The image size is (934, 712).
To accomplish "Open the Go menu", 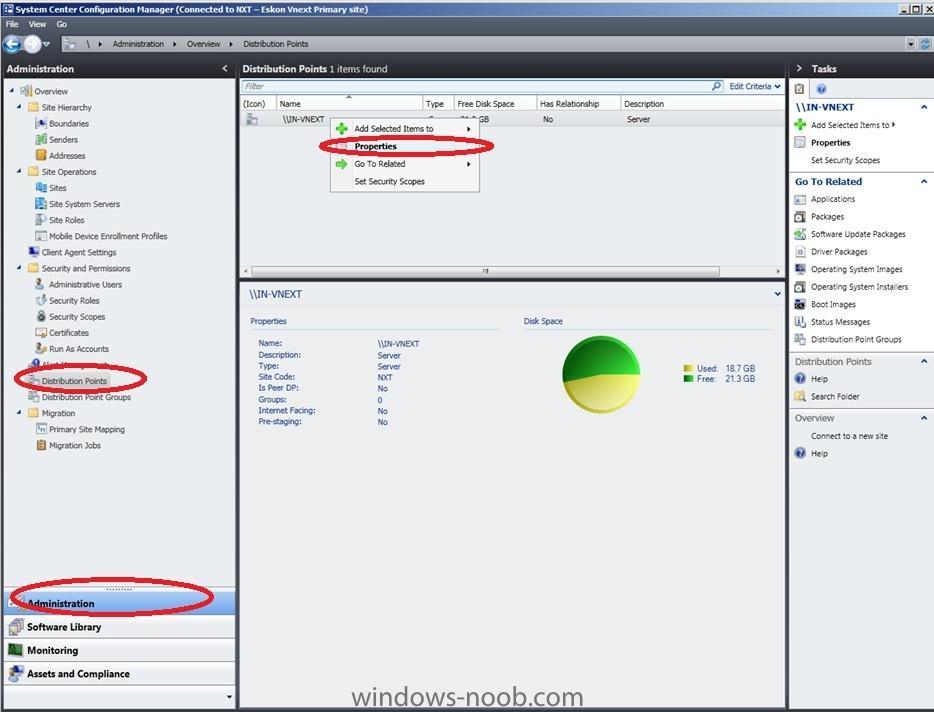I will coord(62,24).
